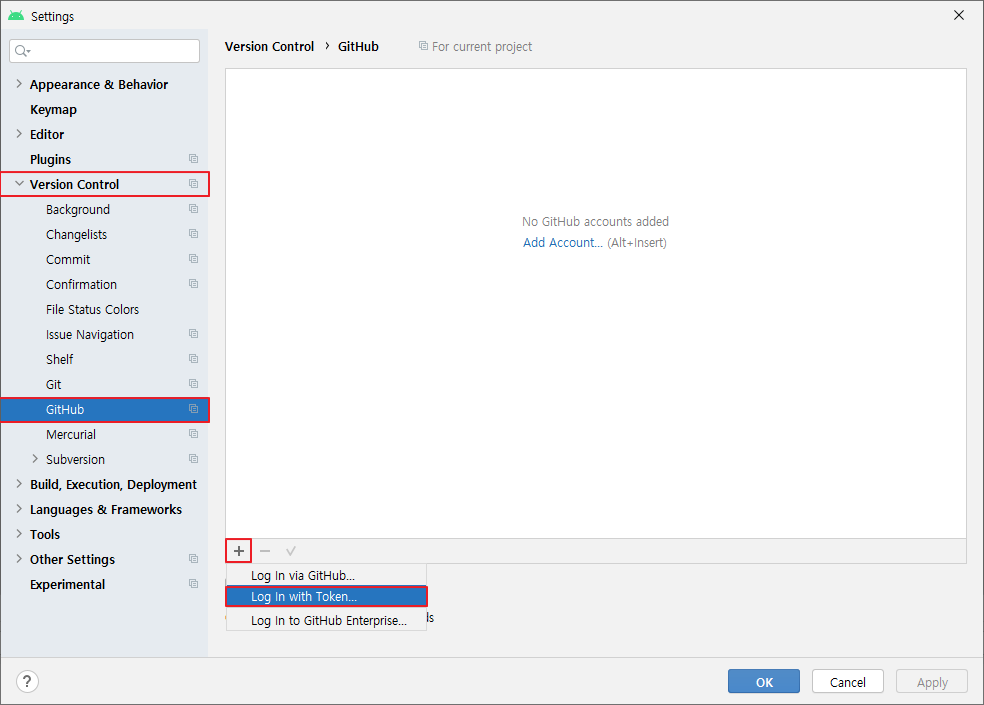Select the Shelf item
Viewport: 984px width, 705px height.
60,359
